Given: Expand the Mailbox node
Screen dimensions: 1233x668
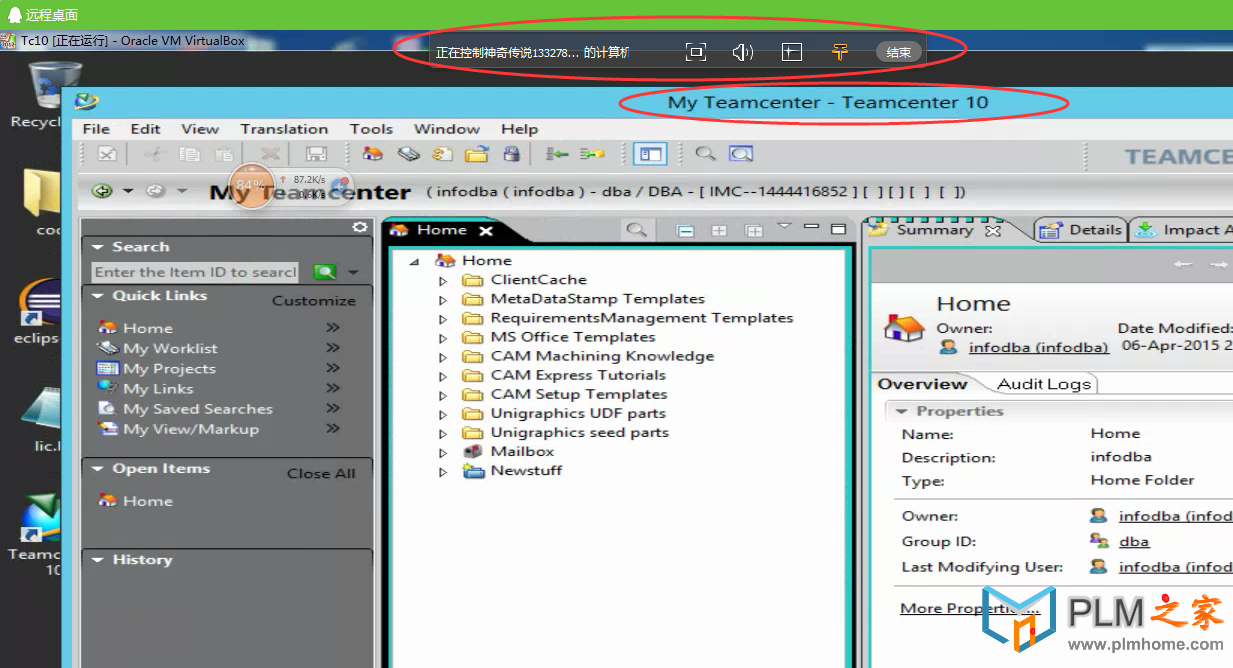Looking at the screenshot, I should pos(443,453).
